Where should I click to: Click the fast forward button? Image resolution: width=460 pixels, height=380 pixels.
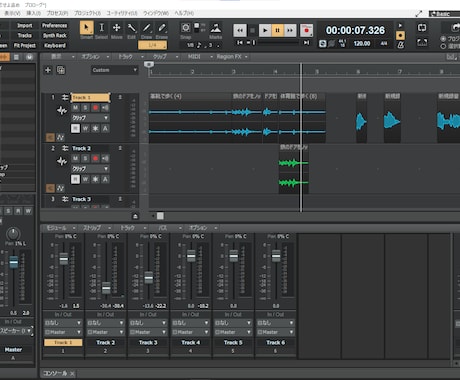point(290,31)
